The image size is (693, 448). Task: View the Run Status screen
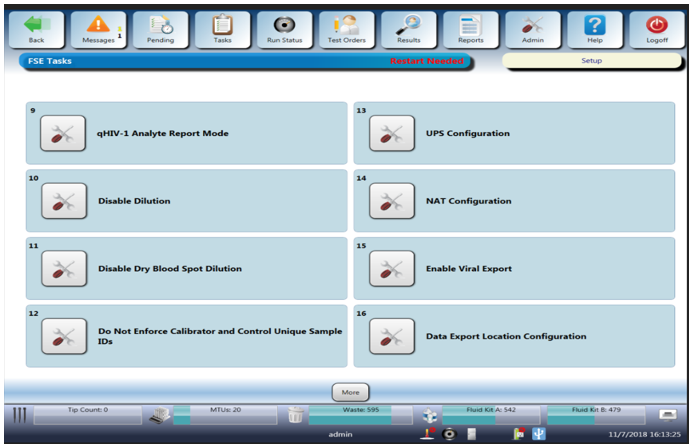click(x=285, y=29)
